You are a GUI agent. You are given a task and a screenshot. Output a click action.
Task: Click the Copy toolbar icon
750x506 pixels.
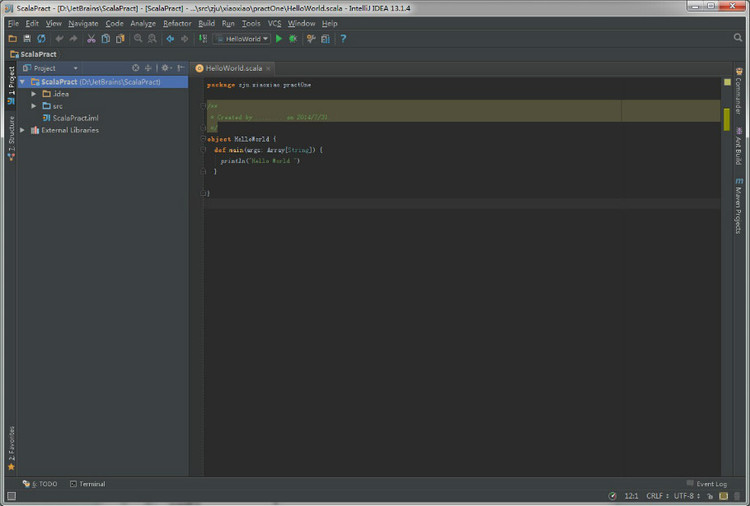pyautogui.click(x=105, y=39)
